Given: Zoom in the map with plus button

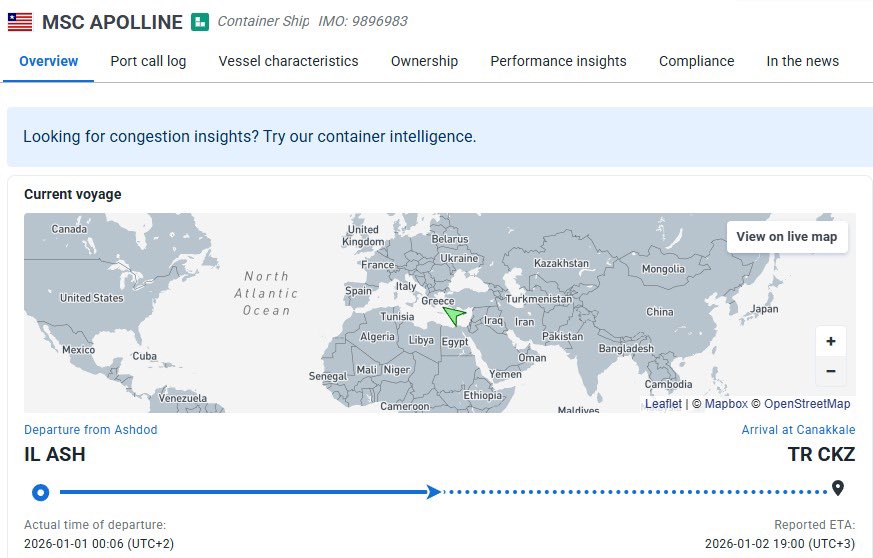Looking at the screenshot, I should point(831,341).
